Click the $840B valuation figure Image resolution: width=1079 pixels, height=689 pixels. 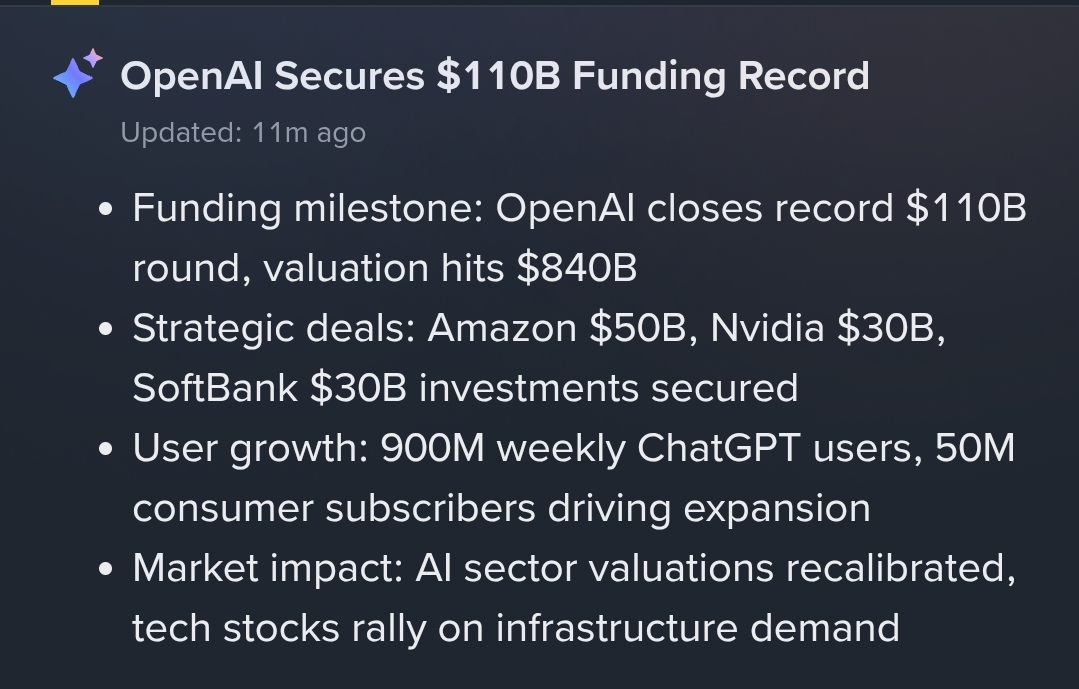click(577, 268)
